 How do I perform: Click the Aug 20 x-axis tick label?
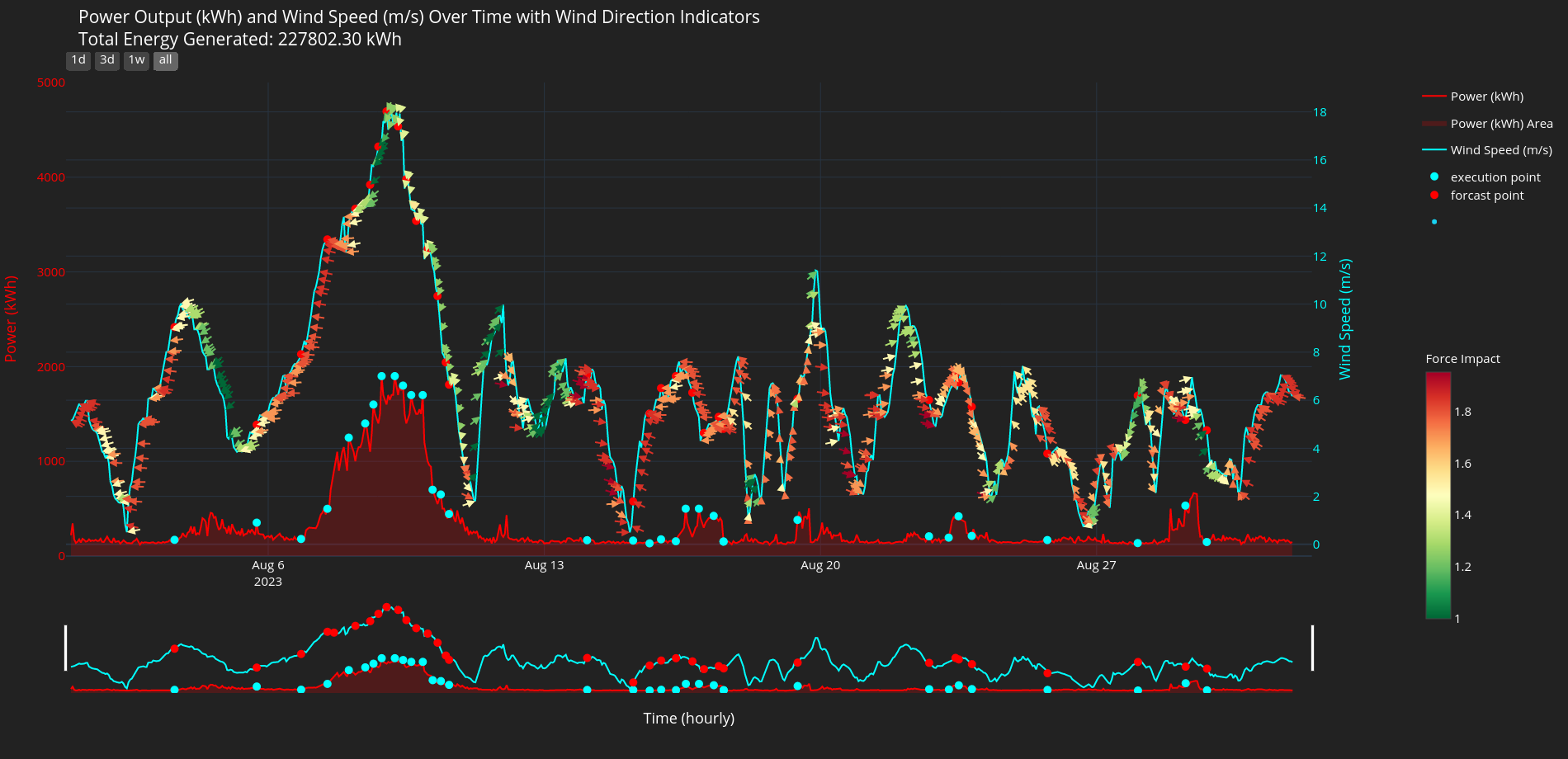click(x=820, y=565)
